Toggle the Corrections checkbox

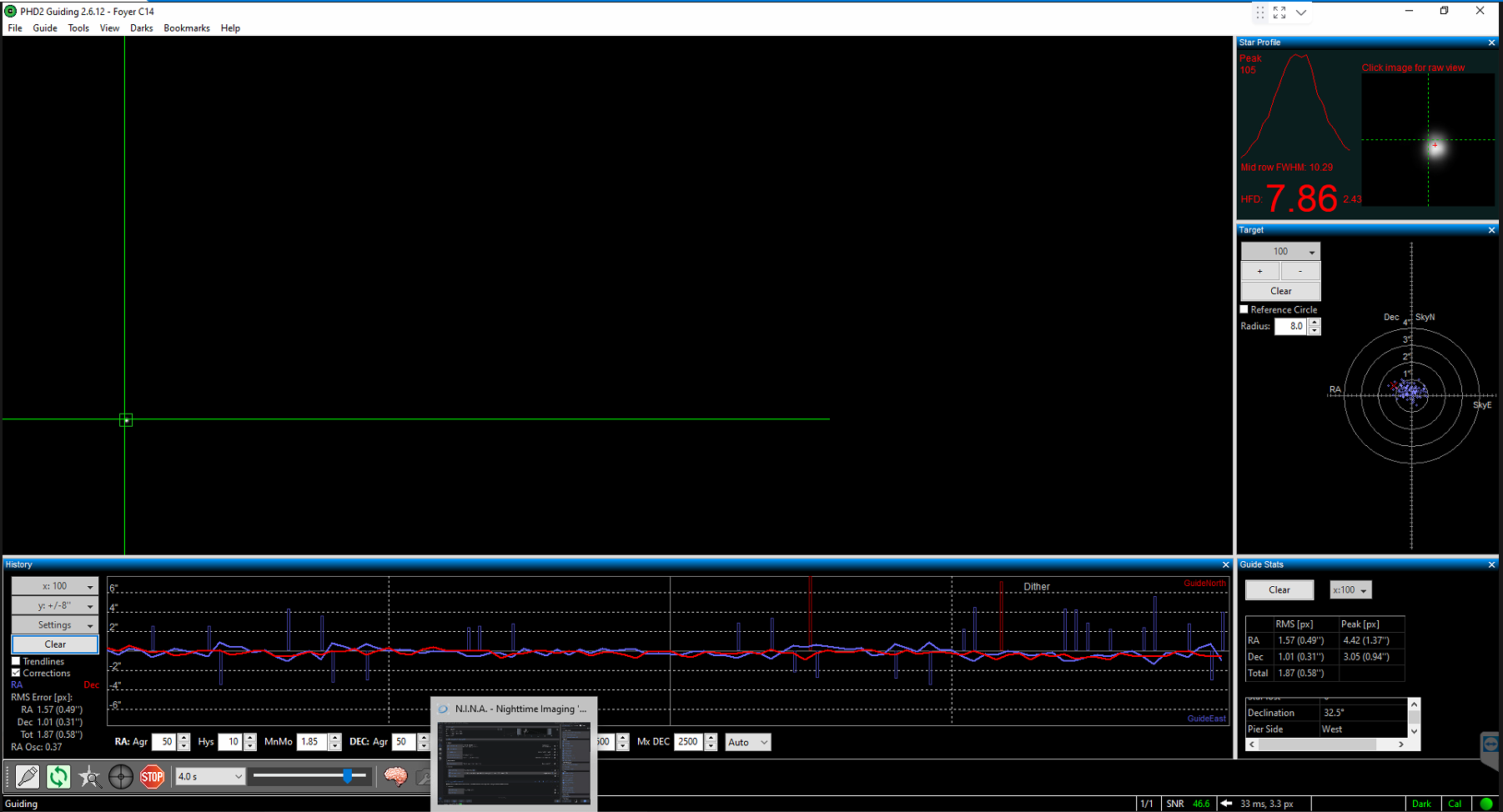coord(16,673)
